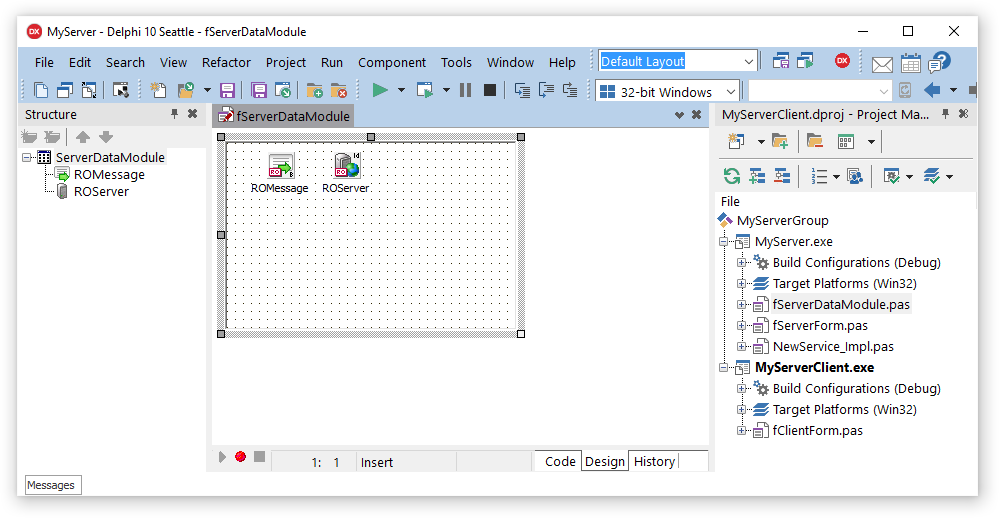Collapse the MyServer.exe project node

(x=724, y=241)
